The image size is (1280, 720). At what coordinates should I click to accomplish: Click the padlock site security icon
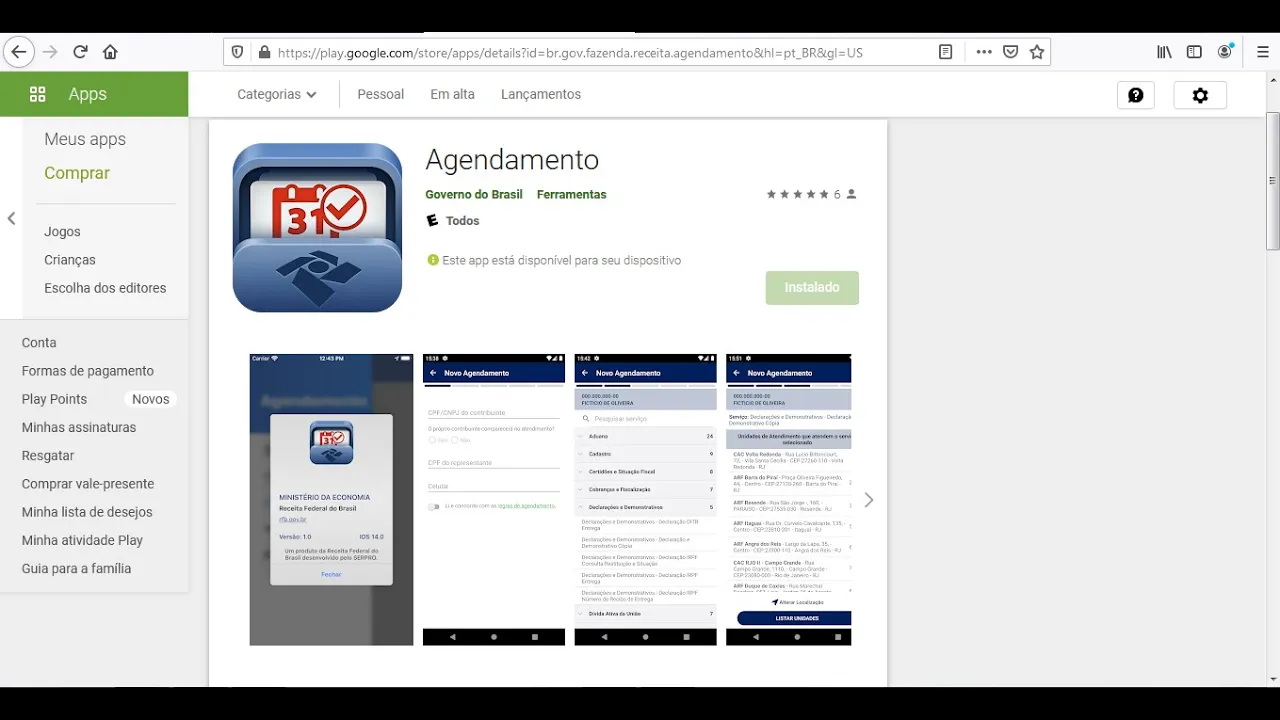pyautogui.click(x=264, y=52)
